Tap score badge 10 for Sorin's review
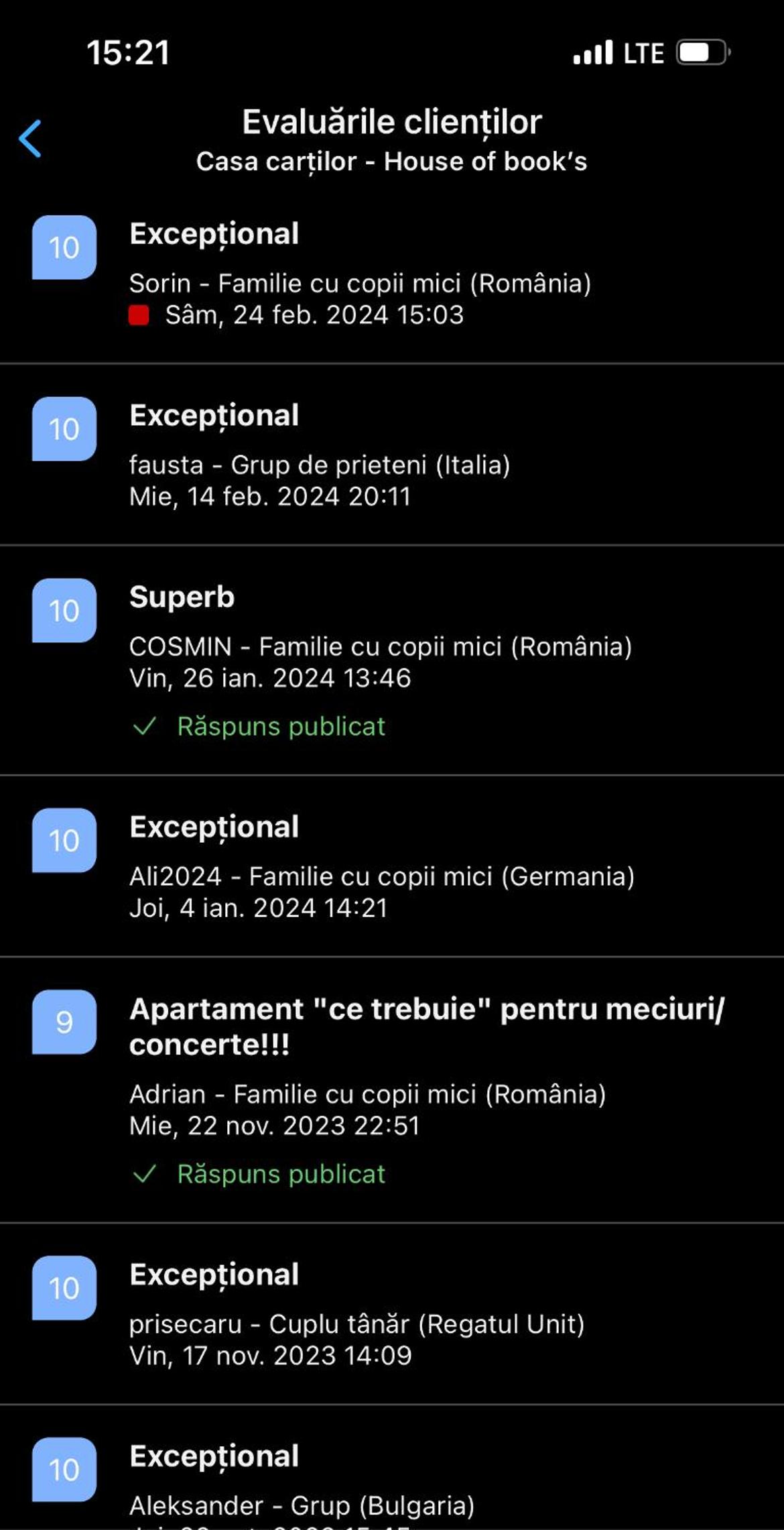This screenshot has height=1530, width=784. (x=64, y=247)
